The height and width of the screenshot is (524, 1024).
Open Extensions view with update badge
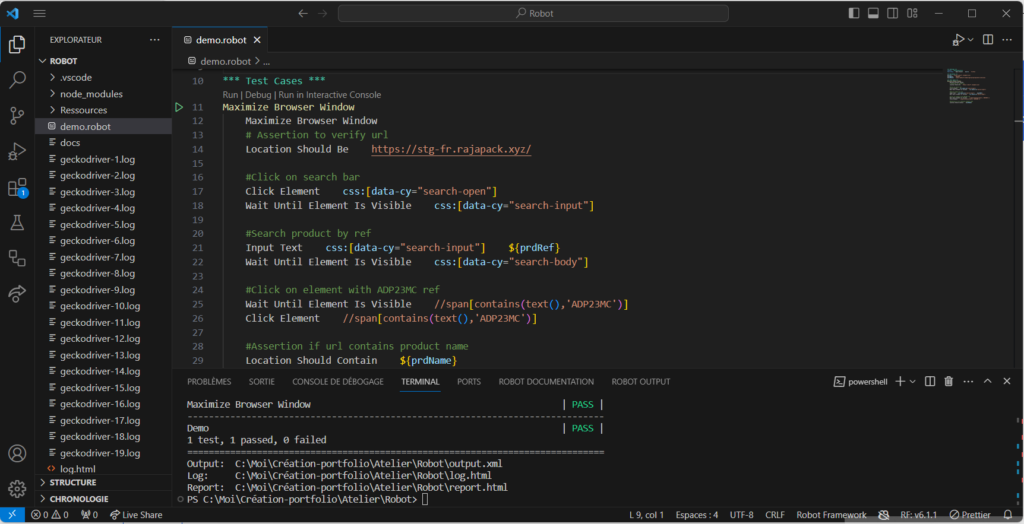17,188
